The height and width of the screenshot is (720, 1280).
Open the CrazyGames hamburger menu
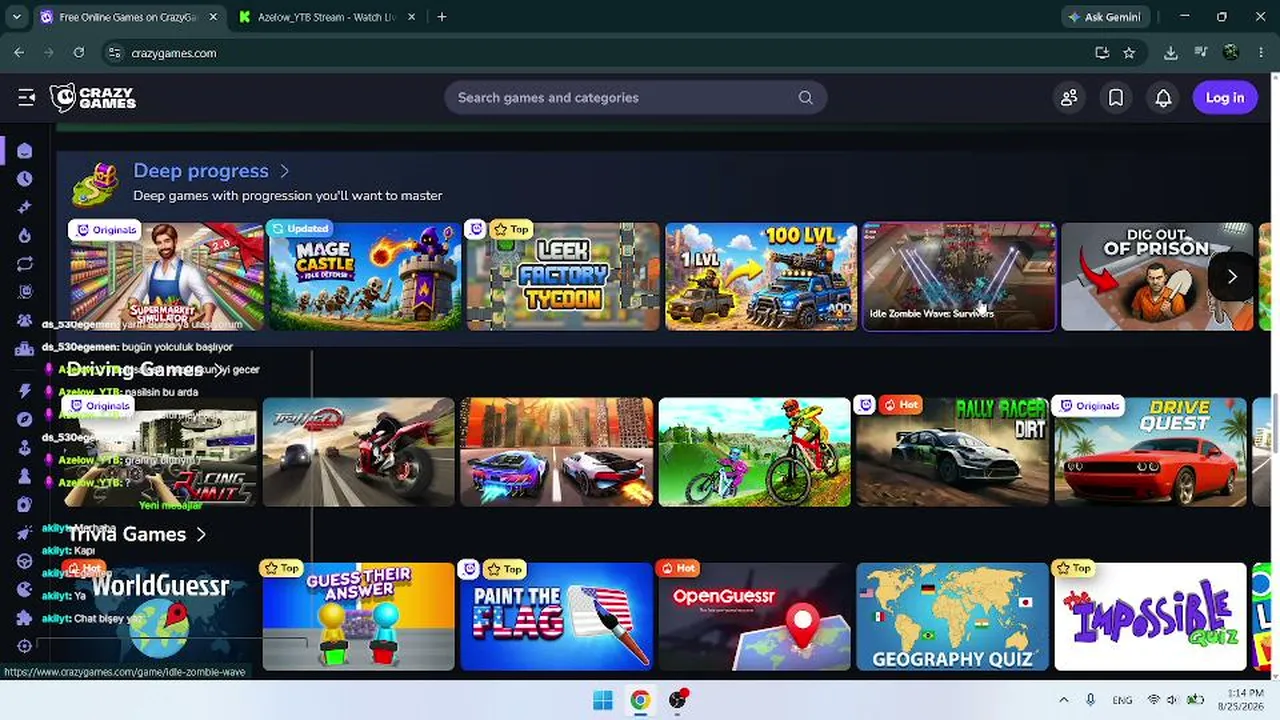point(27,97)
